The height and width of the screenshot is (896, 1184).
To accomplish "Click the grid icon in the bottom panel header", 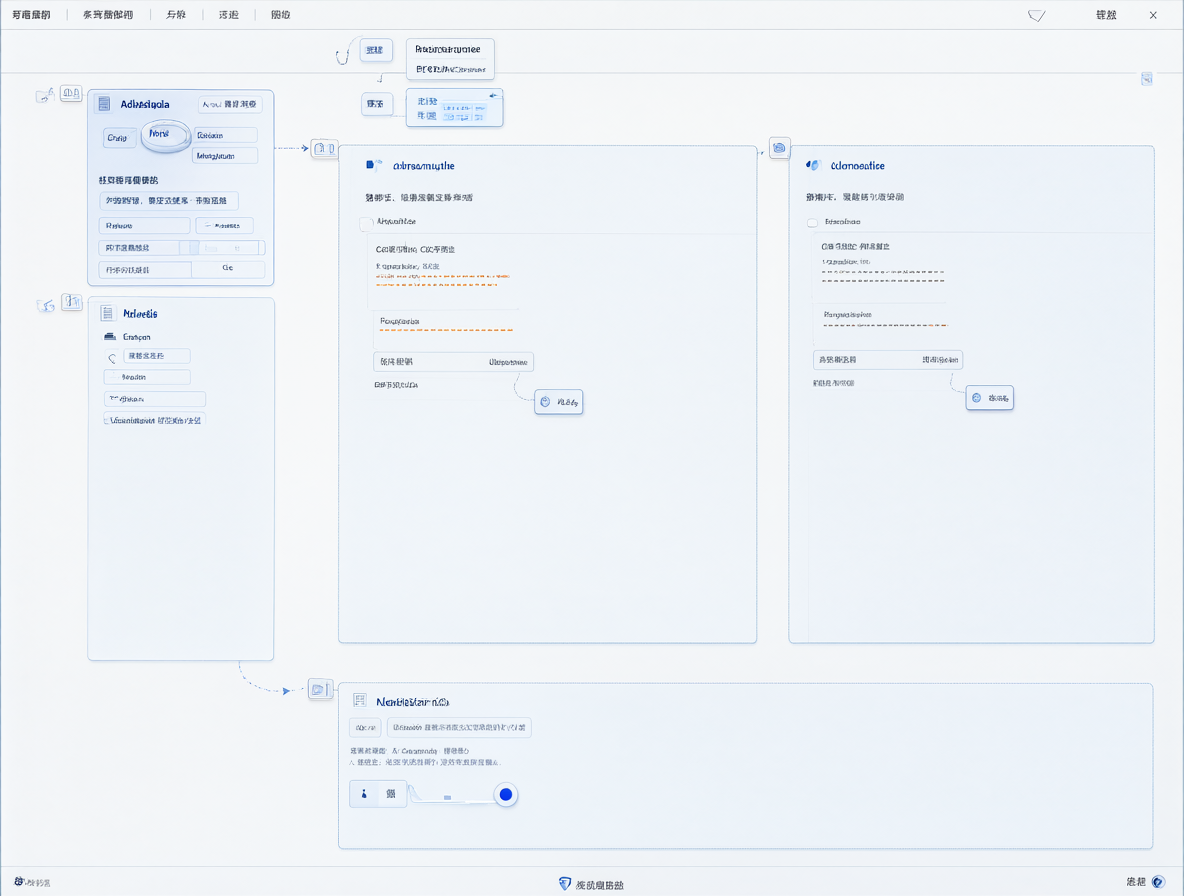I will pos(359,700).
